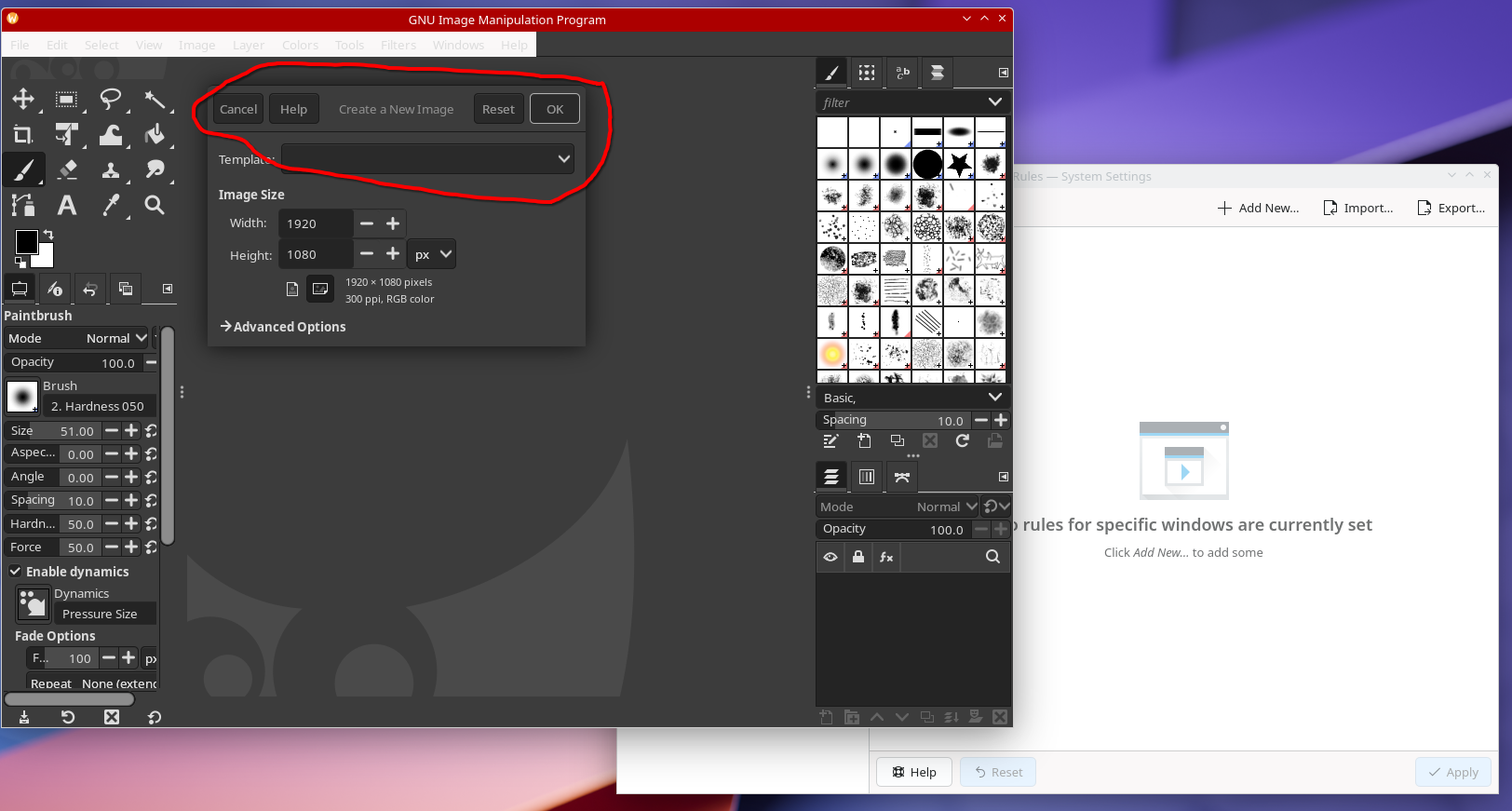This screenshot has width=1512, height=811.
Task: Select the Rectangle Select tool
Action: 66,100
